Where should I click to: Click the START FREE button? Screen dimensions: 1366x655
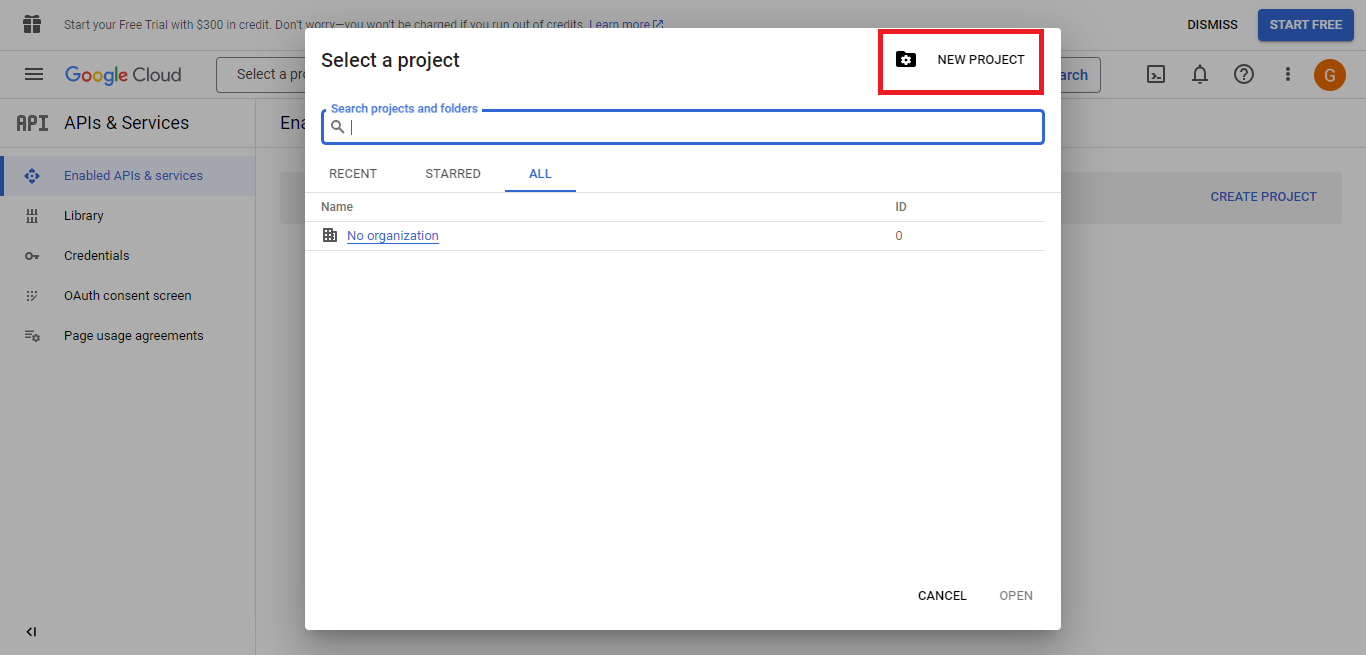pyautogui.click(x=1306, y=25)
